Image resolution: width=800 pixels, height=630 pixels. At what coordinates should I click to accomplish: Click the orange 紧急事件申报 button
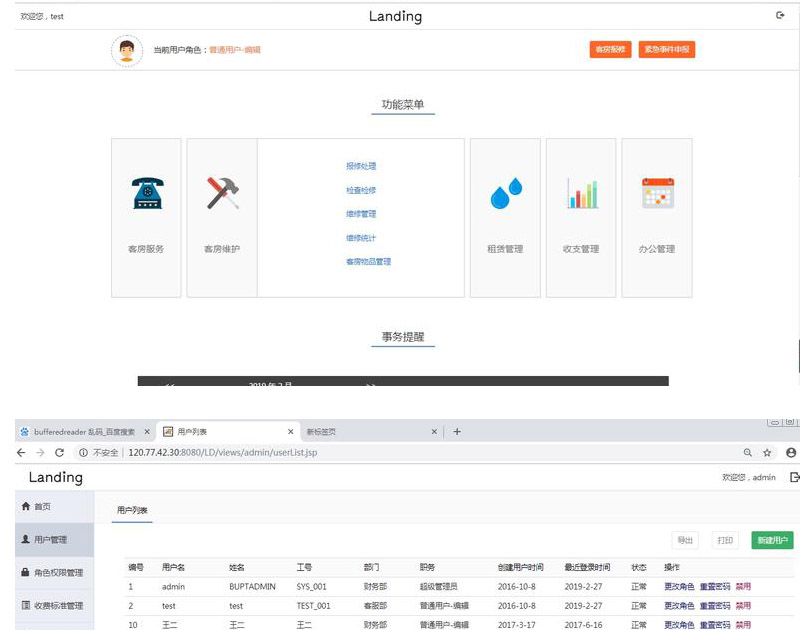666,49
